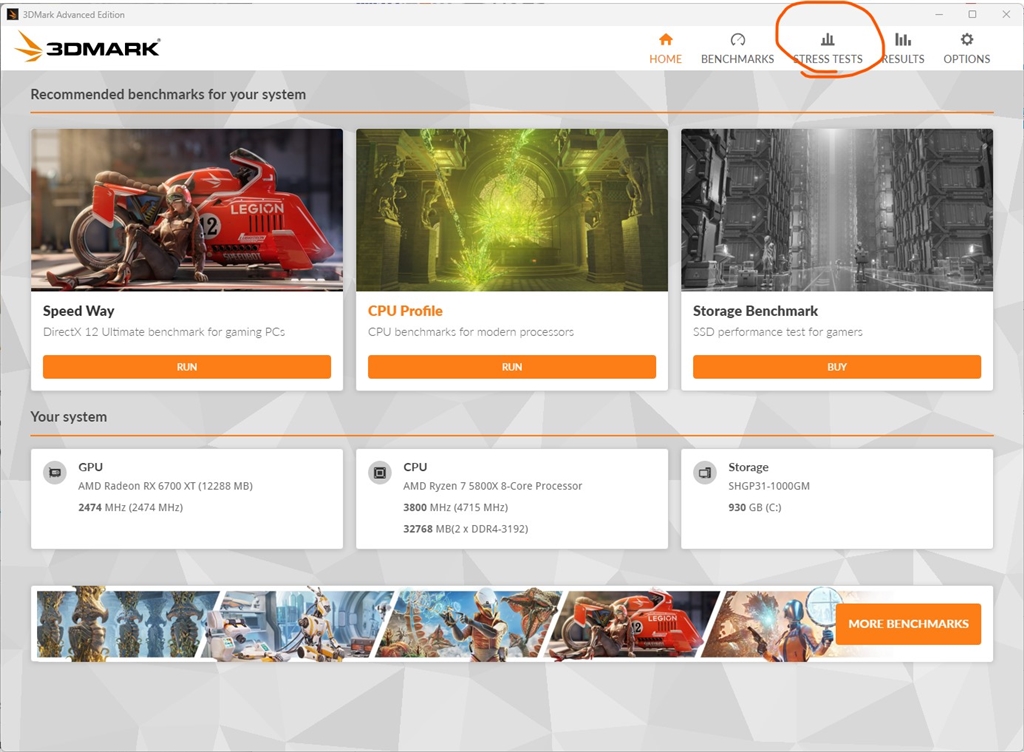Buy the Storage Benchmark

click(837, 367)
